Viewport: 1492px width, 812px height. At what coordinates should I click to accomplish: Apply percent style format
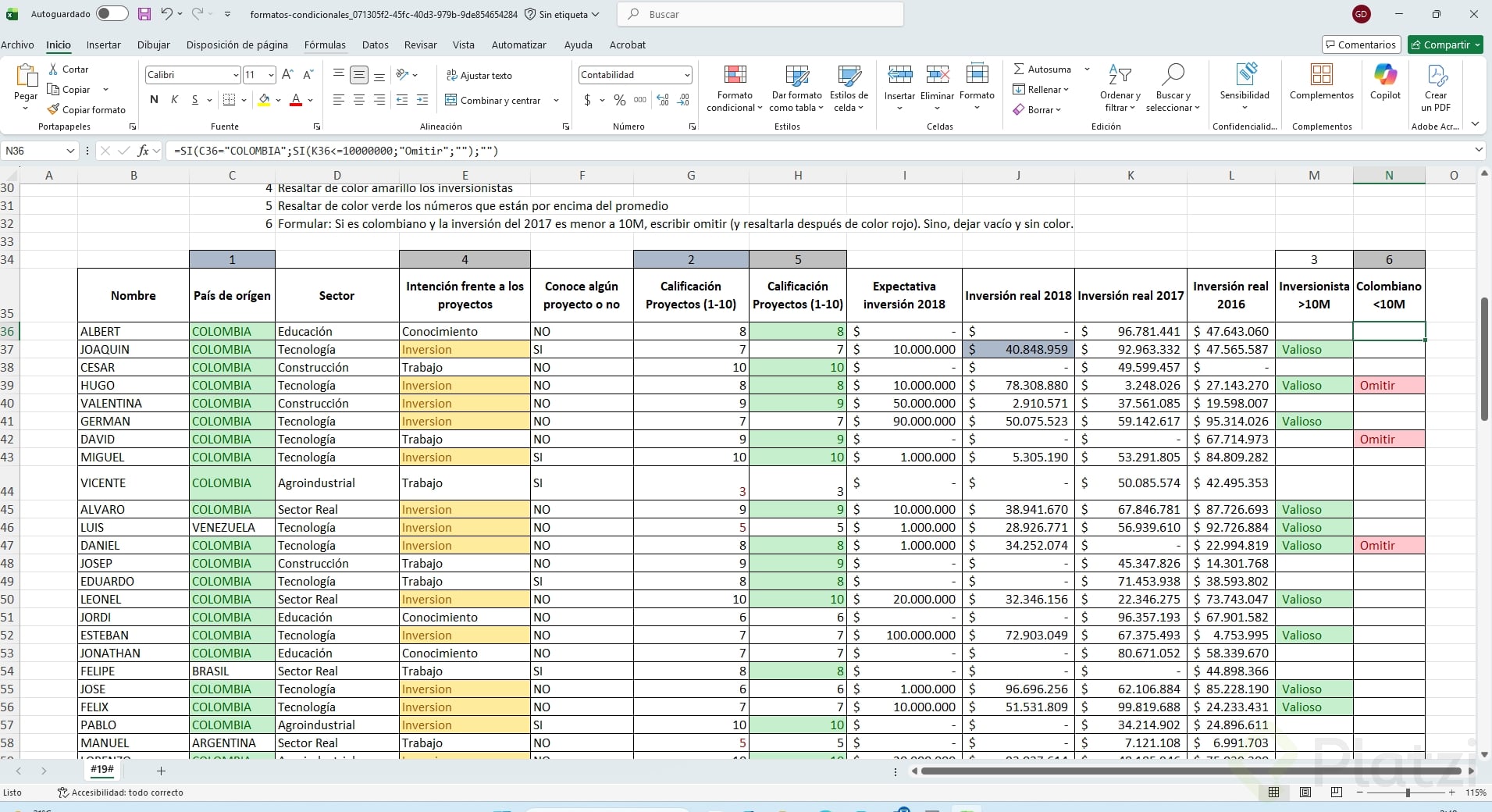pos(620,101)
